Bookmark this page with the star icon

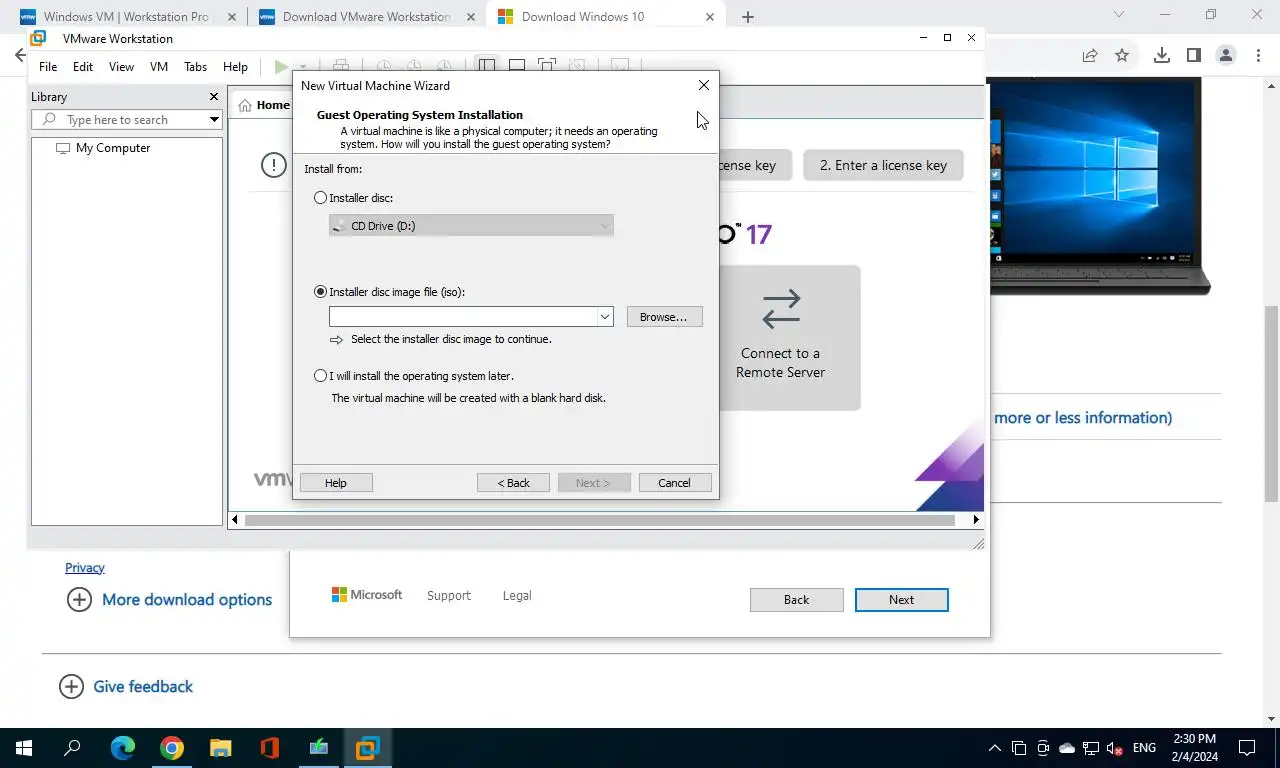1122,55
